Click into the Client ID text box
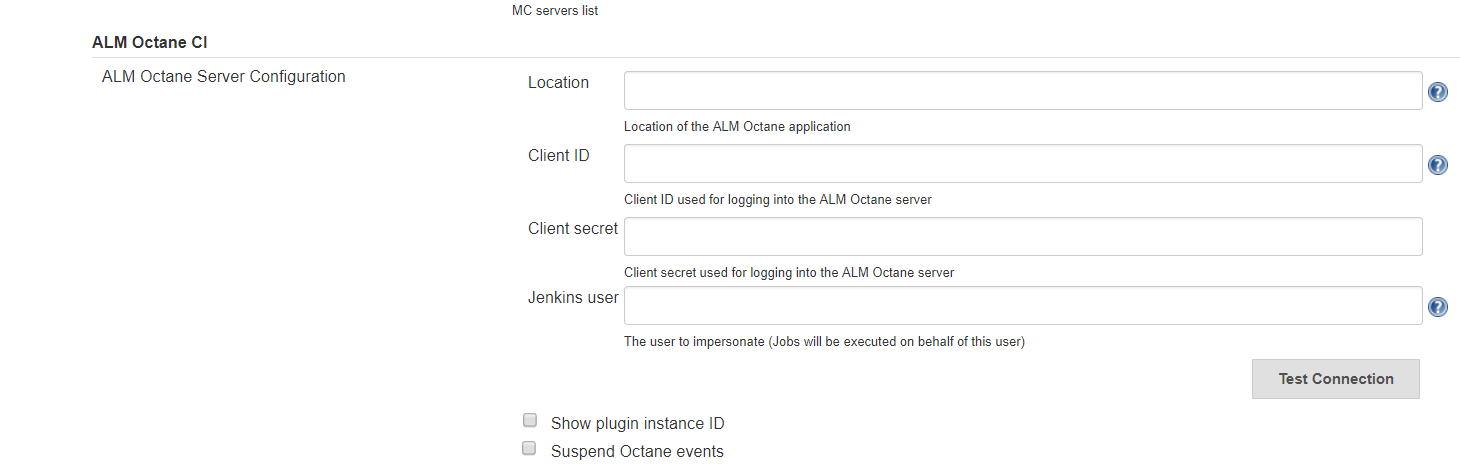 (x=1022, y=163)
